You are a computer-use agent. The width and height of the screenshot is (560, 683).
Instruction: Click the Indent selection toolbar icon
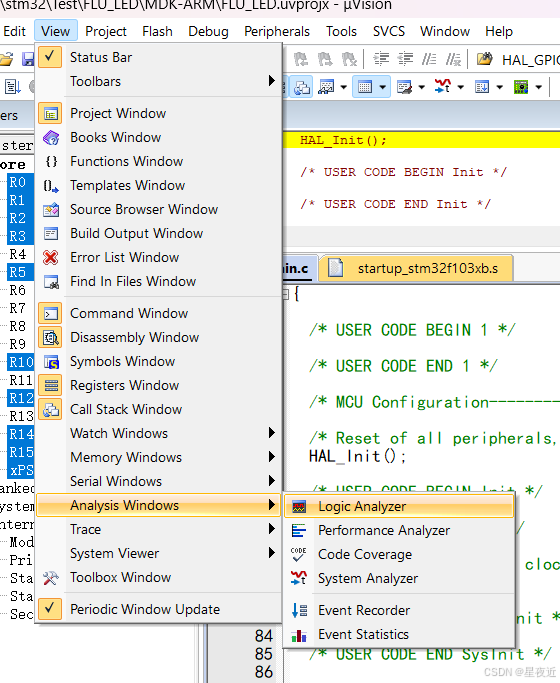(x=381, y=58)
